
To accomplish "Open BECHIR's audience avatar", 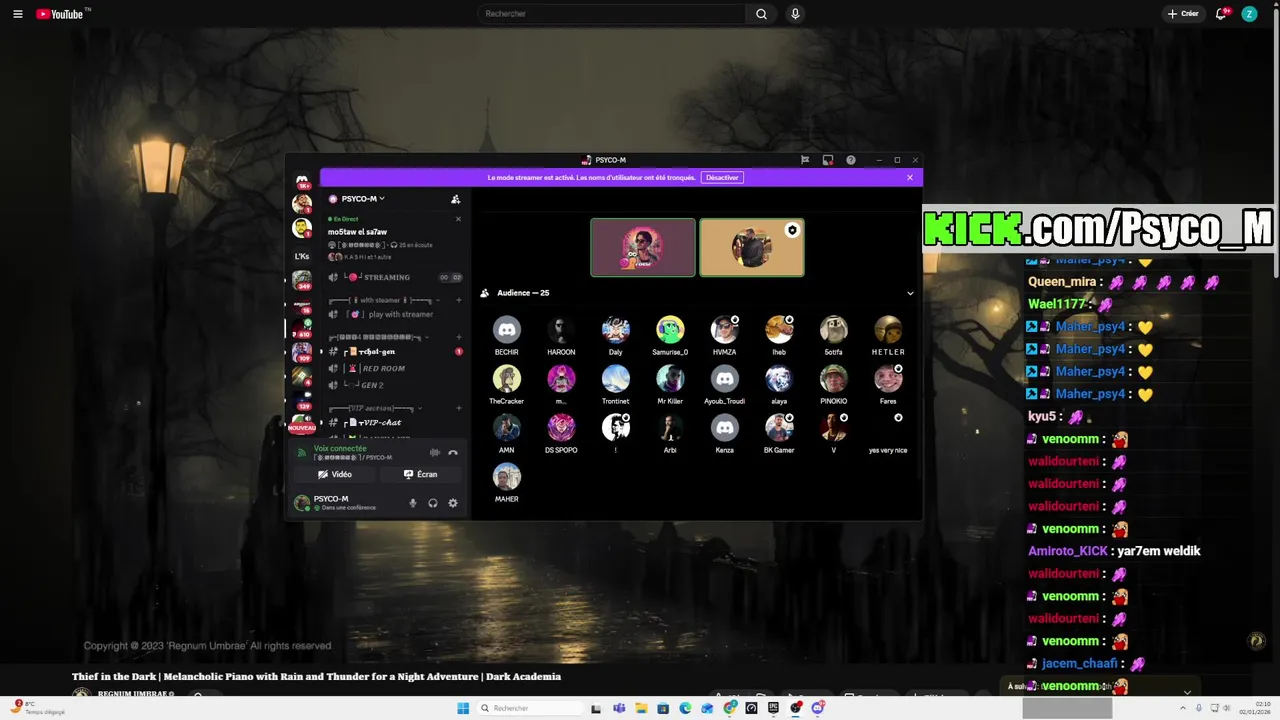I will click(x=507, y=330).
